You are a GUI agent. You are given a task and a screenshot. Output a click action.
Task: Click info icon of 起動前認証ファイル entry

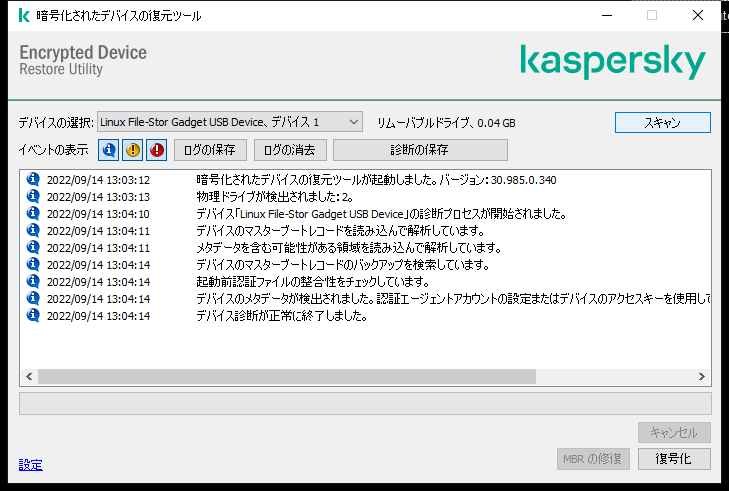click(33, 281)
